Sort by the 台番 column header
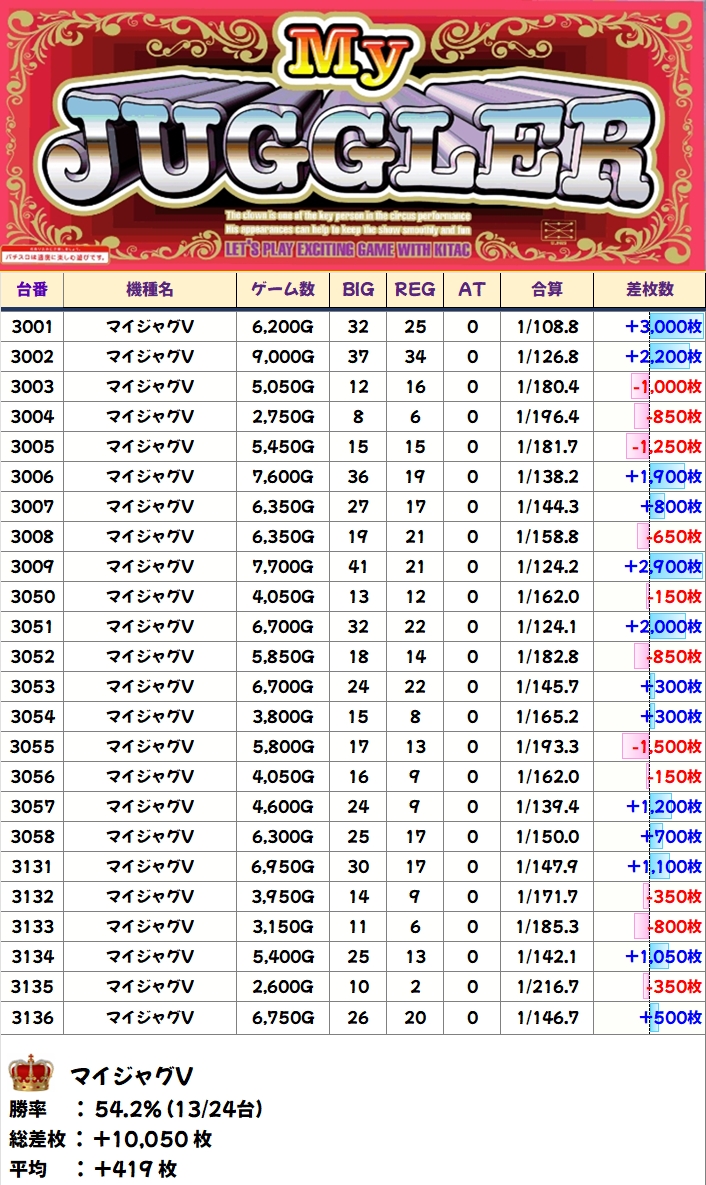 click(32, 289)
